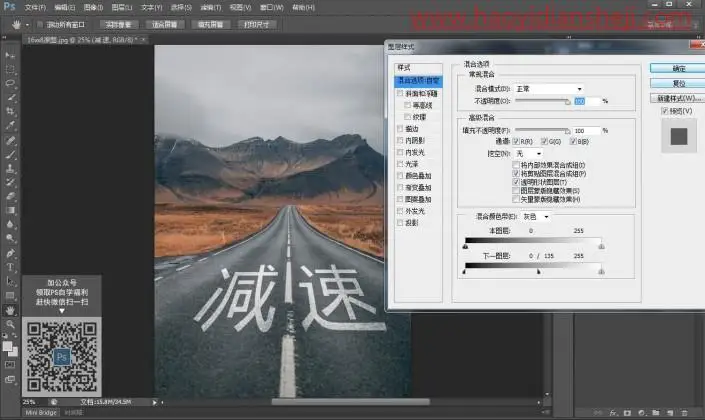Click the fx layer style icon
Screen dimensions: 705x420
613,412
